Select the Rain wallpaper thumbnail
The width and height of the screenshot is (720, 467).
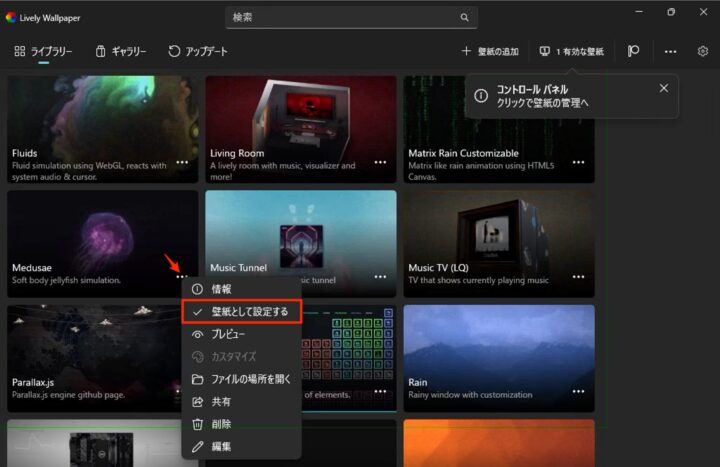pyautogui.click(x=499, y=358)
